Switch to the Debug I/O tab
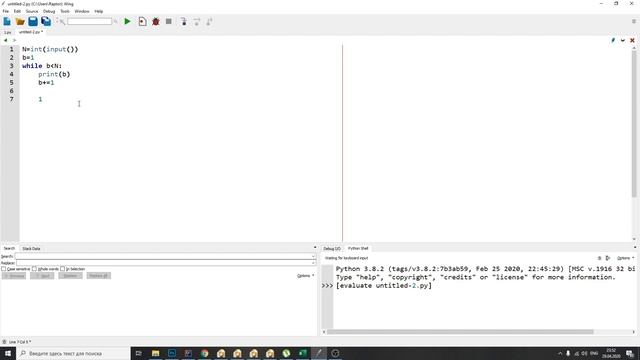Screen dimensions: 640x360 (332, 248)
